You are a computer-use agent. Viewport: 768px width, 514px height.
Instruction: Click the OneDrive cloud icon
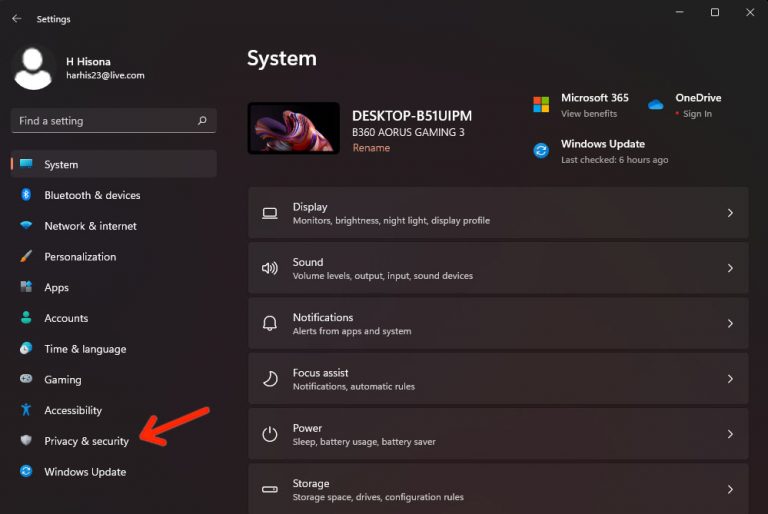[x=656, y=105]
